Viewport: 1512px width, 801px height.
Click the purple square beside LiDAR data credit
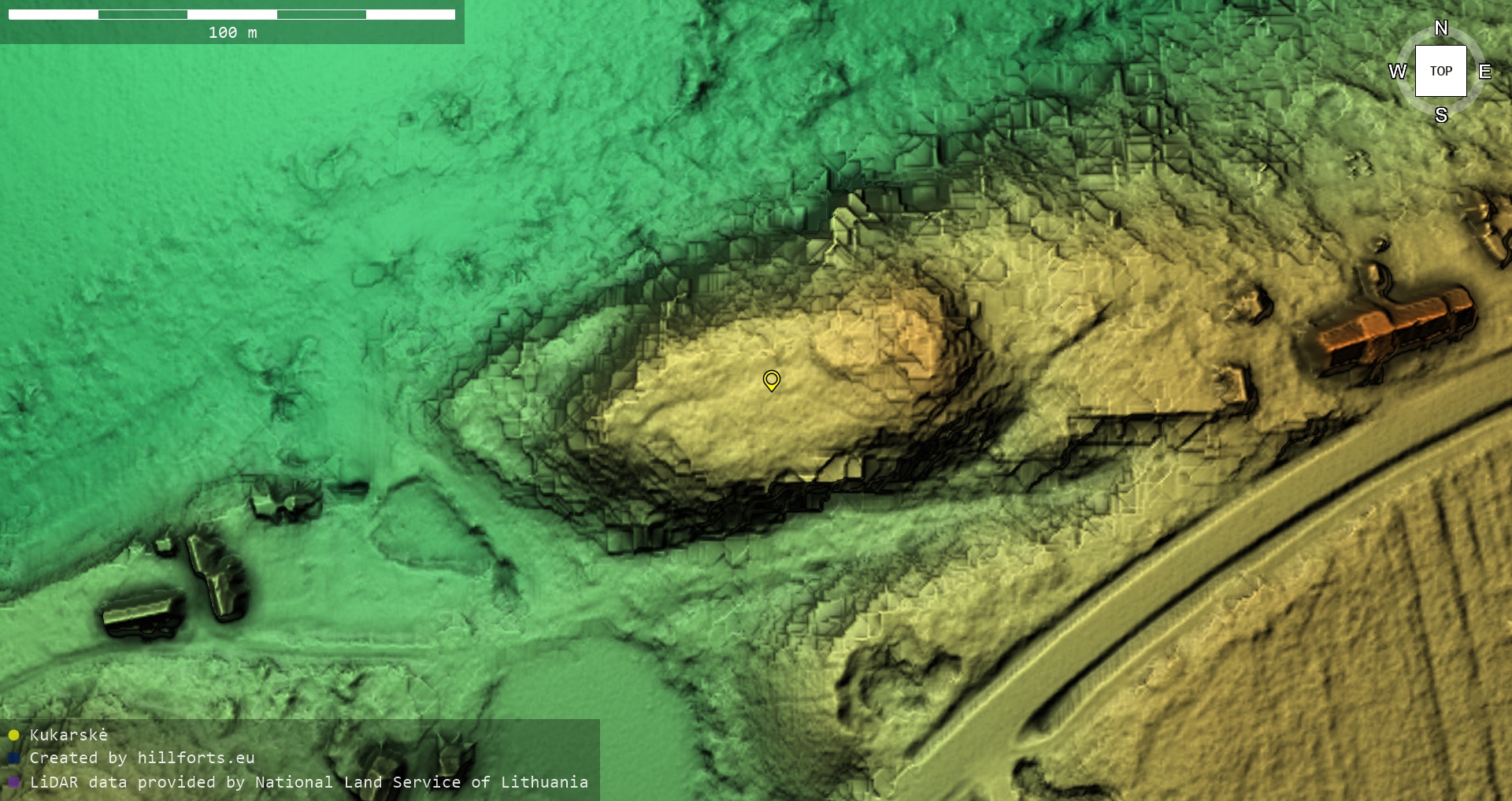coord(13,782)
